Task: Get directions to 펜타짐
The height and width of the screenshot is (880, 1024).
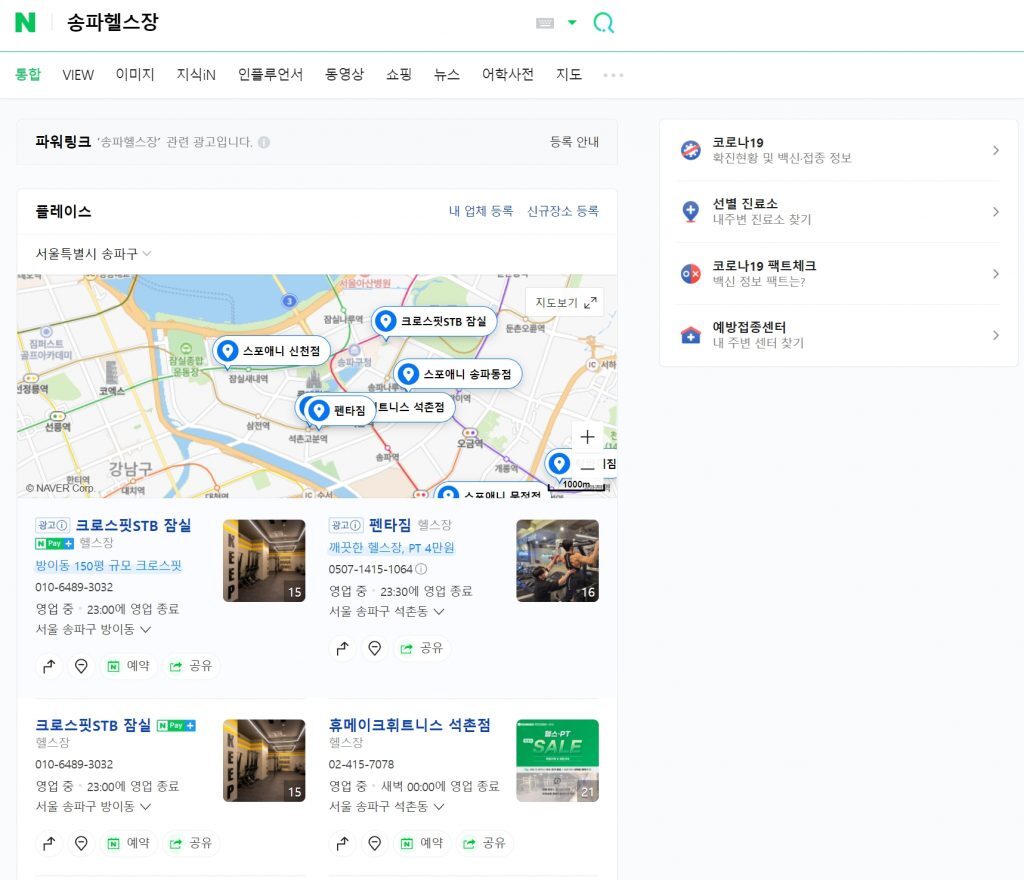Action: click(x=342, y=648)
